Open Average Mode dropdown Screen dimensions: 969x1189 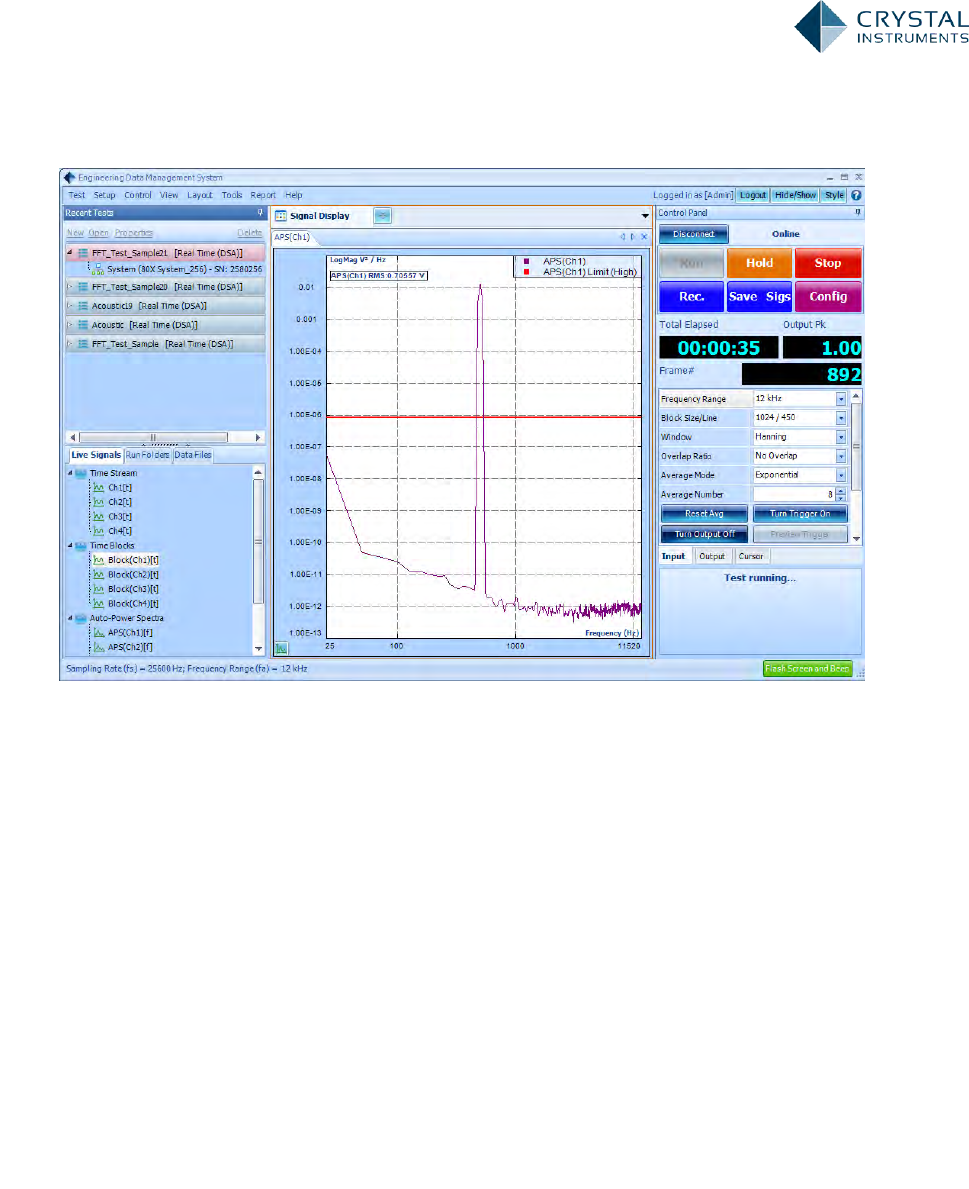[841, 475]
